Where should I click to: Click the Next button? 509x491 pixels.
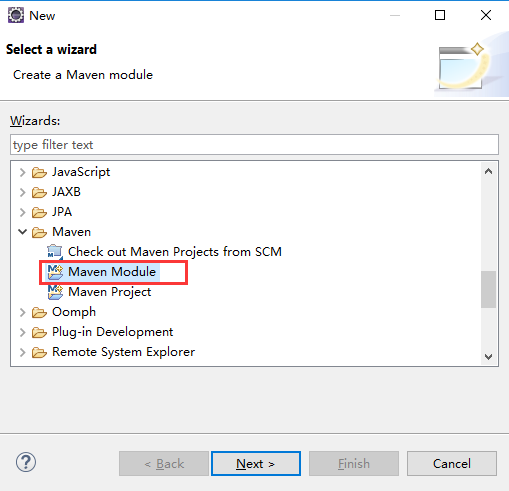pyautogui.click(x=256, y=464)
